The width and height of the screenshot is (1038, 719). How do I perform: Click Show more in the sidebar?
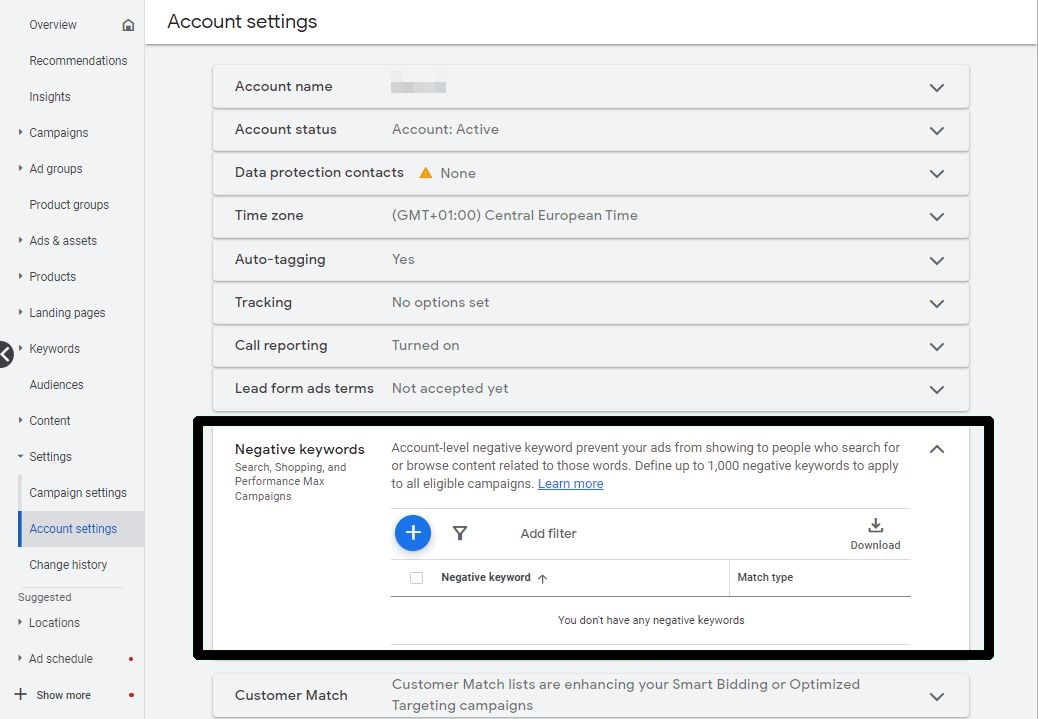pyautogui.click(x=64, y=694)
